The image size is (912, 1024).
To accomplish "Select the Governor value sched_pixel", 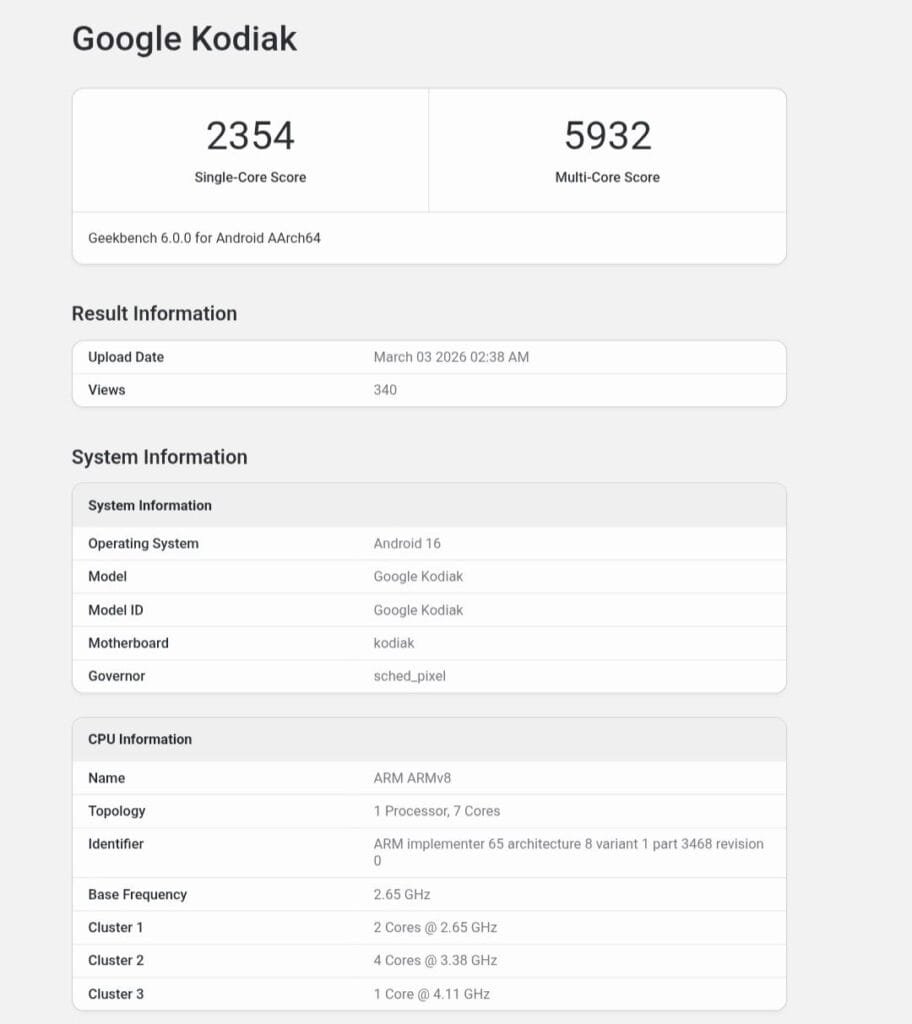I will pyautogui.click(x=410, y=676).
